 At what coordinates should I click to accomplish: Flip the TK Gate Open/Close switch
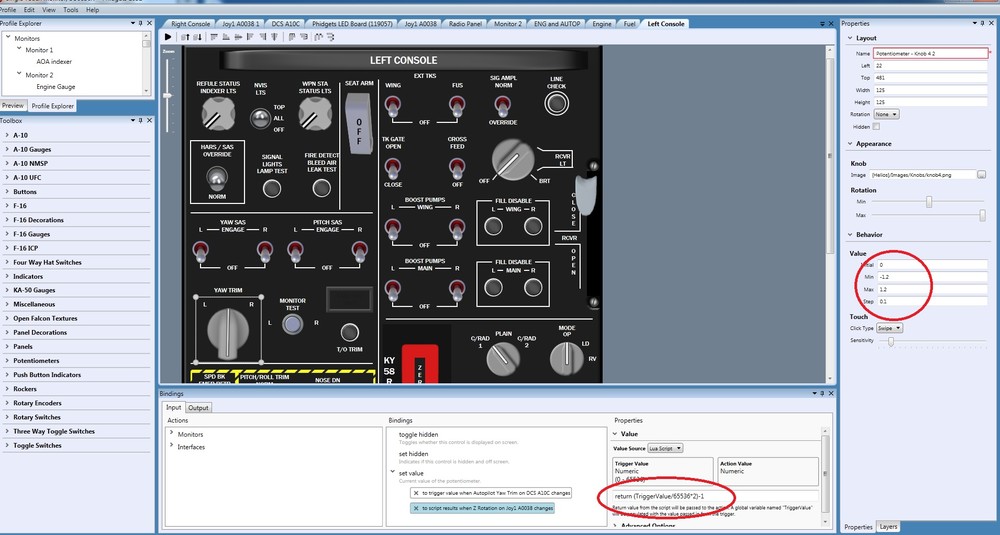[x=393, y=168]
